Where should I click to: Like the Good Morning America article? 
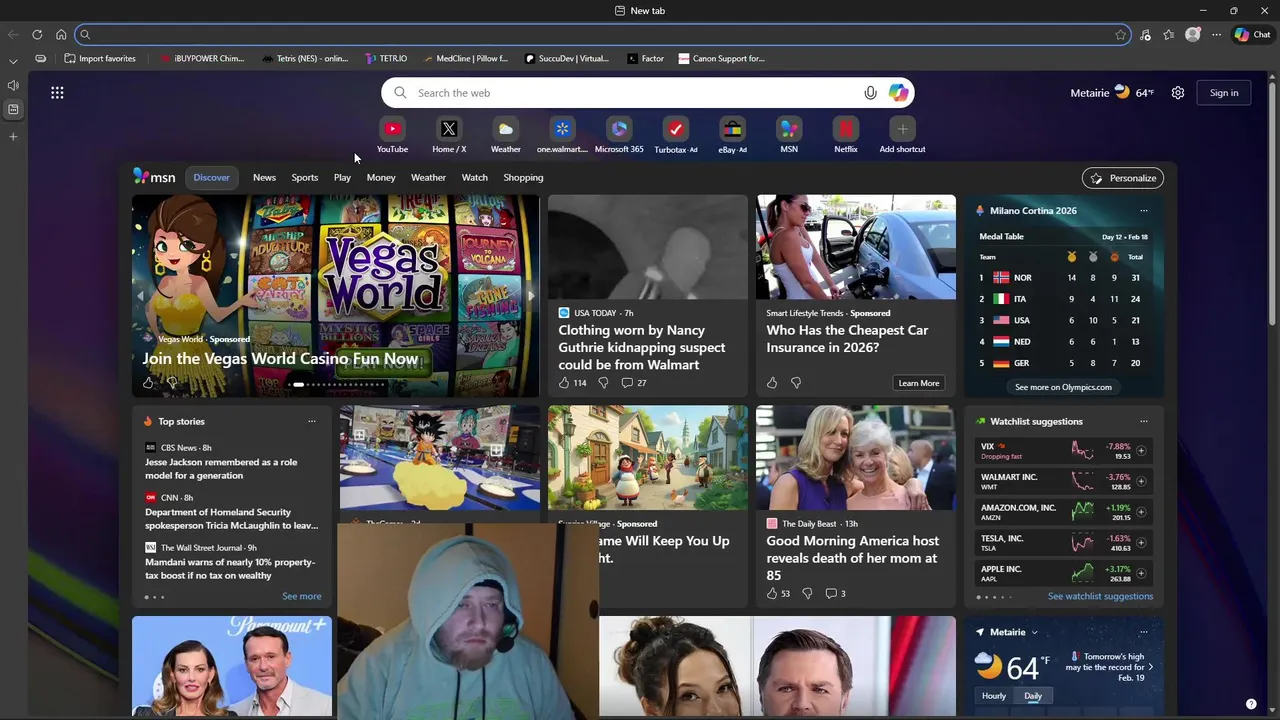click(772, 594)
